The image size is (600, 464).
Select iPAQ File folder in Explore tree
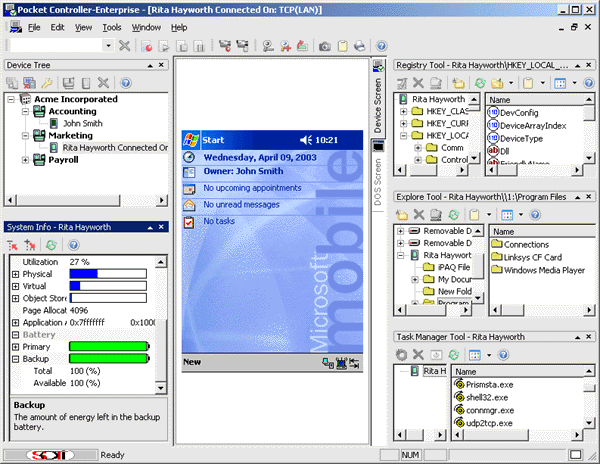pos(454,267)
